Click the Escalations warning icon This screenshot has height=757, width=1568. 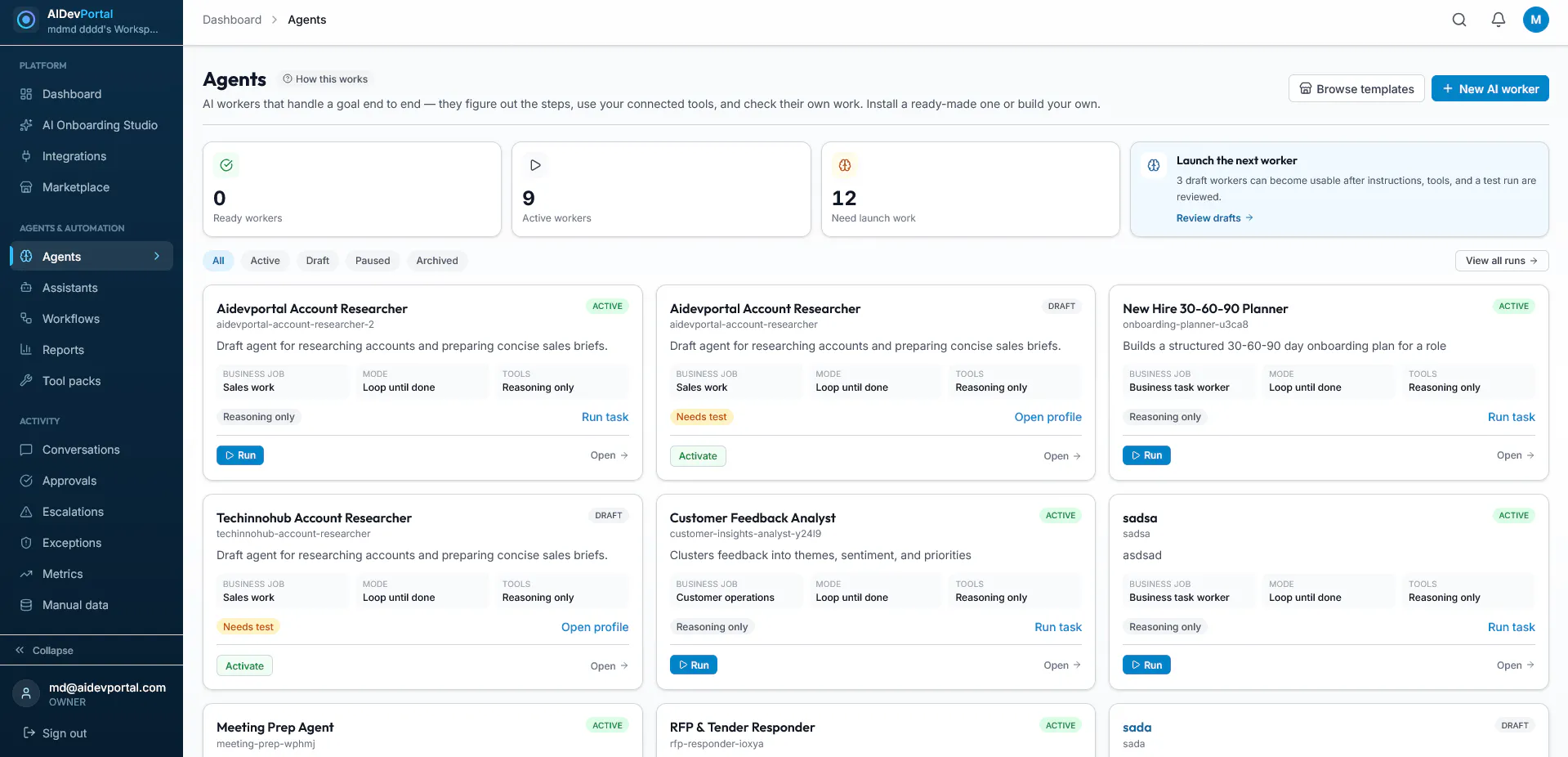coord(26,512)
